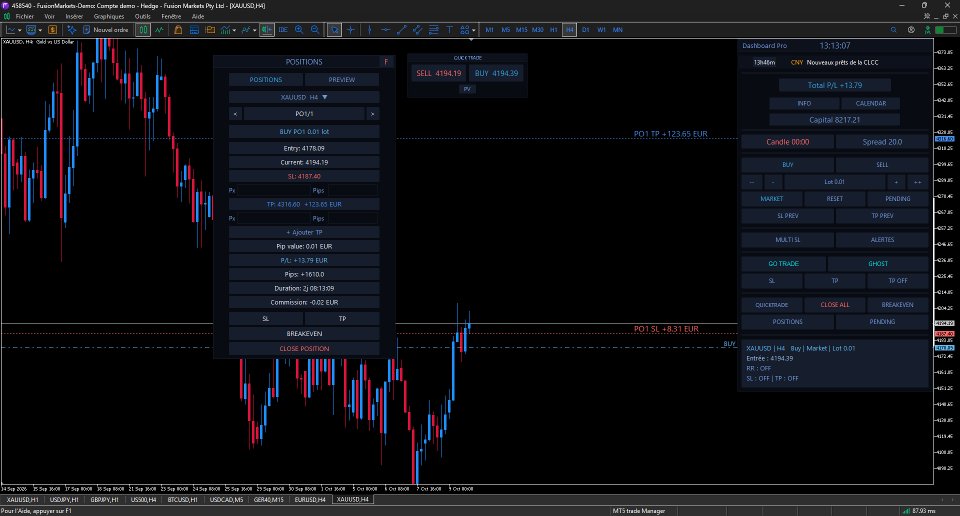Open the shapes objects tool icon
This screenshot has width=960, height=516.
pyautogui.click(x=464, y=29)
